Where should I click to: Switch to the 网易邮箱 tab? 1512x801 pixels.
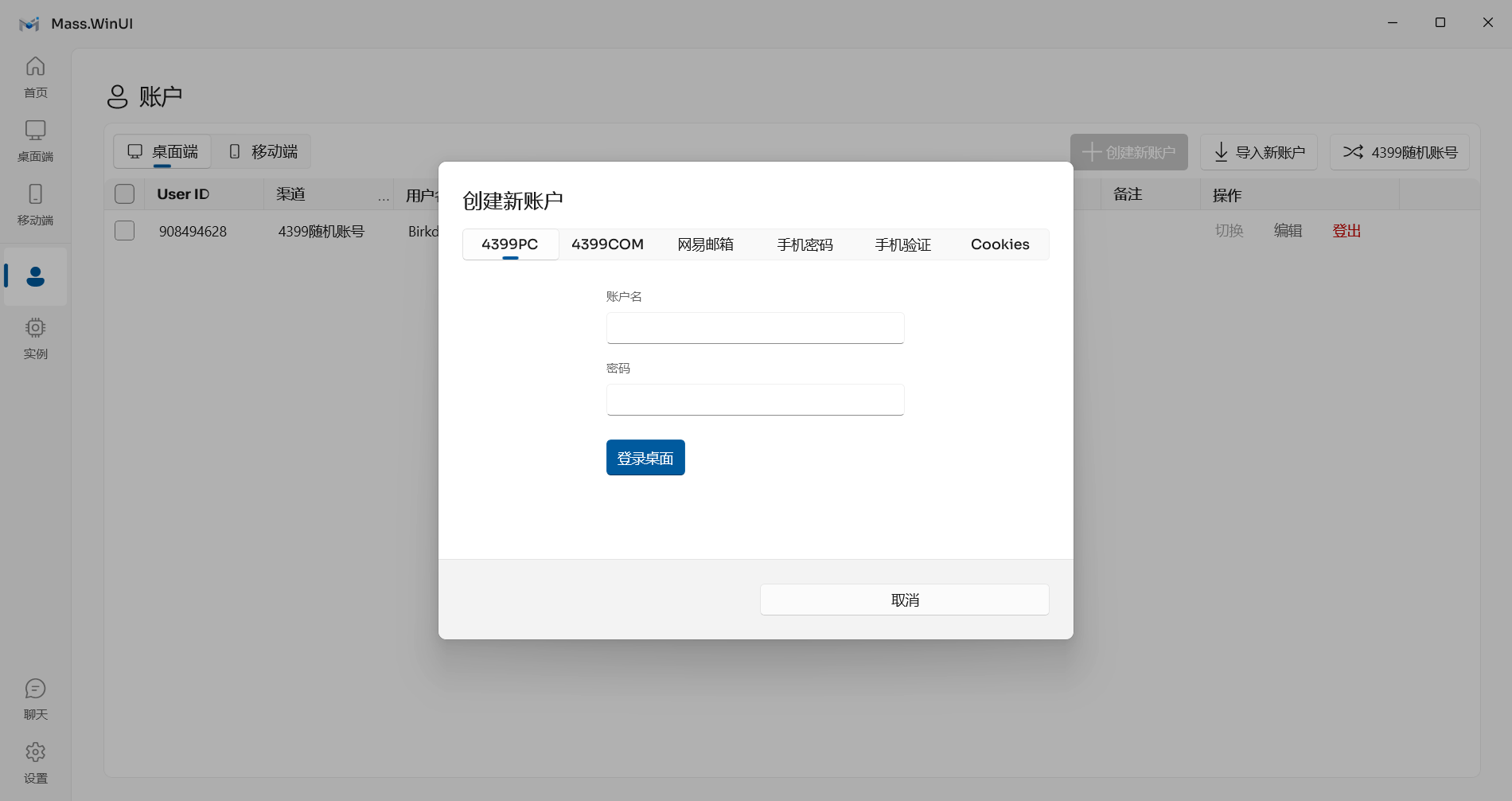[706, 244]
